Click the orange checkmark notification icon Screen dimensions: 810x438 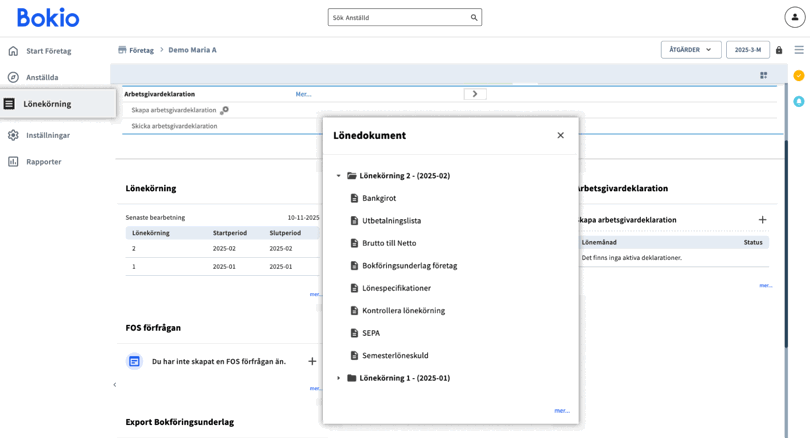[x=798, y=75]
